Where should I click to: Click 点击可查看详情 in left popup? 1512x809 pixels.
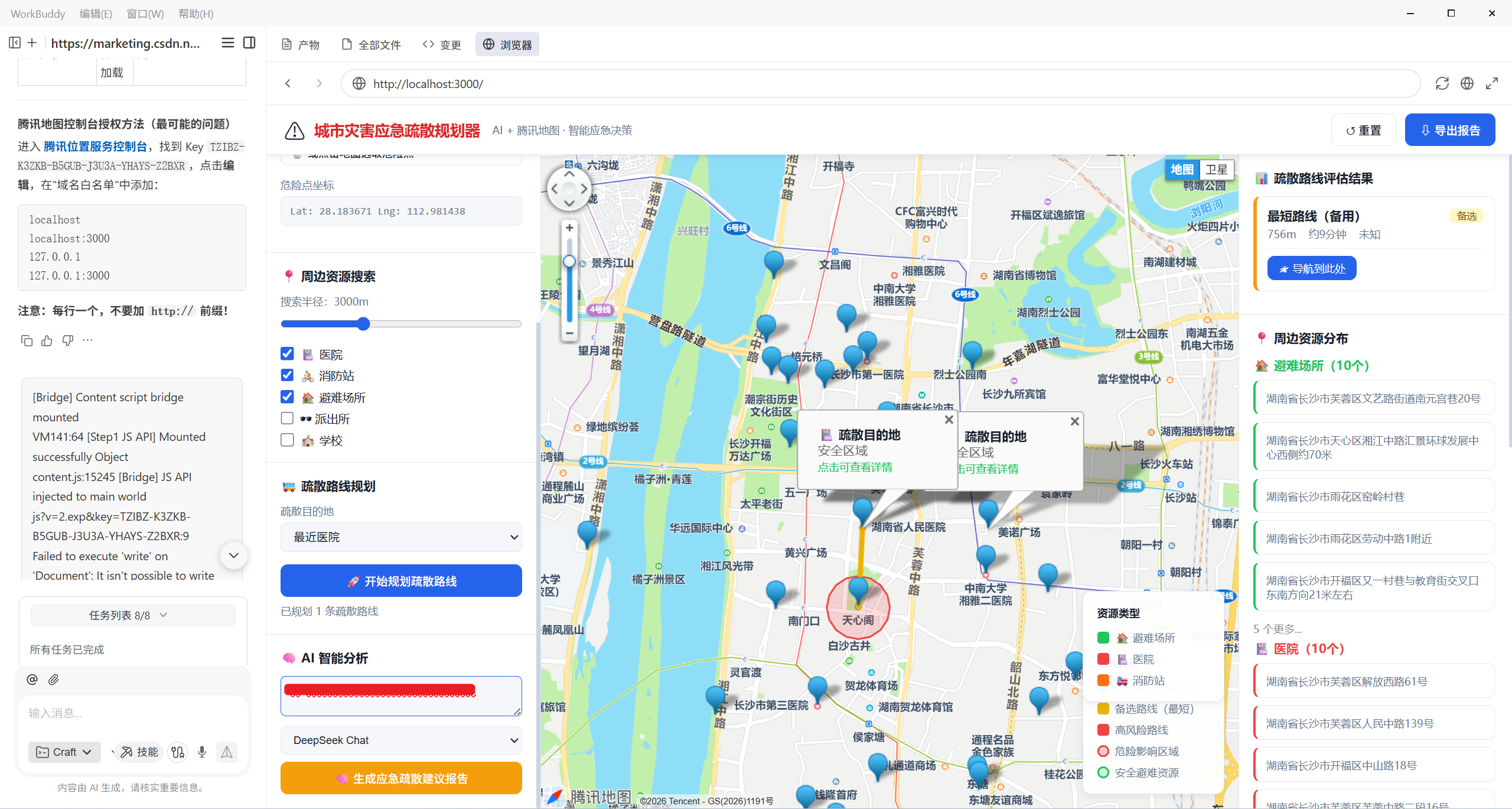(x=855, y=467)
